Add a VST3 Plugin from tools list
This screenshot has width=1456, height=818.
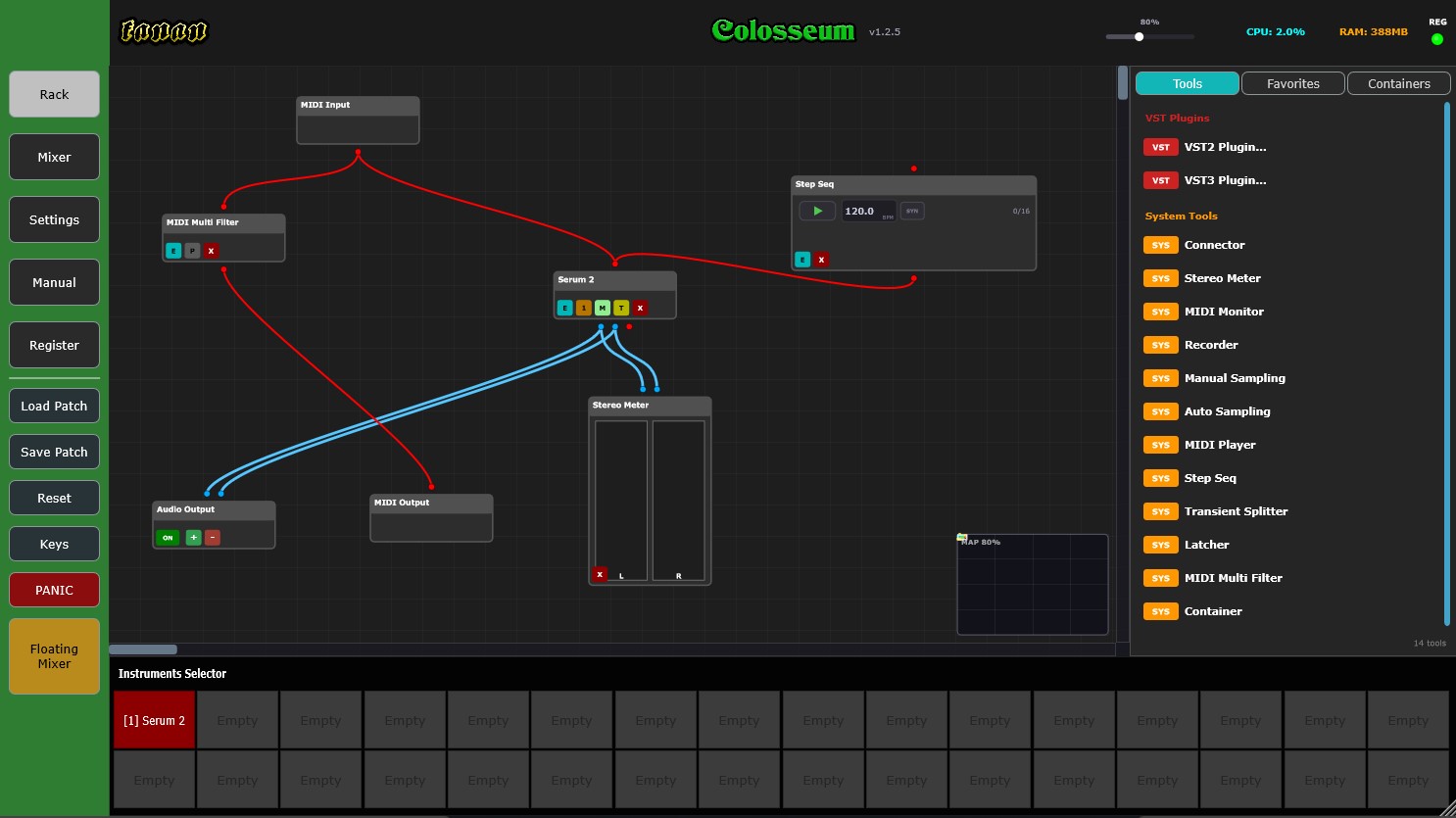pyautogui.click(x=1289, y=180)
